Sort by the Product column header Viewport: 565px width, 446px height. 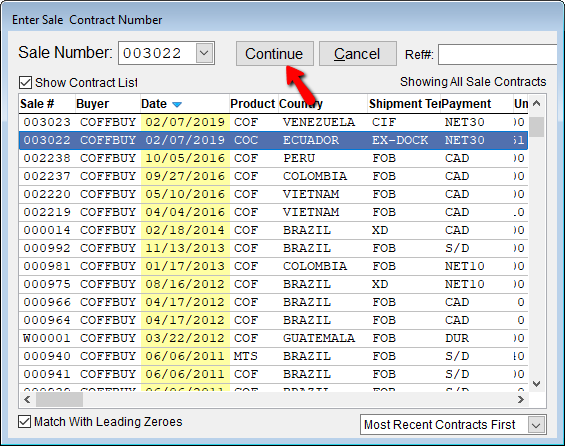pos(254,104)
